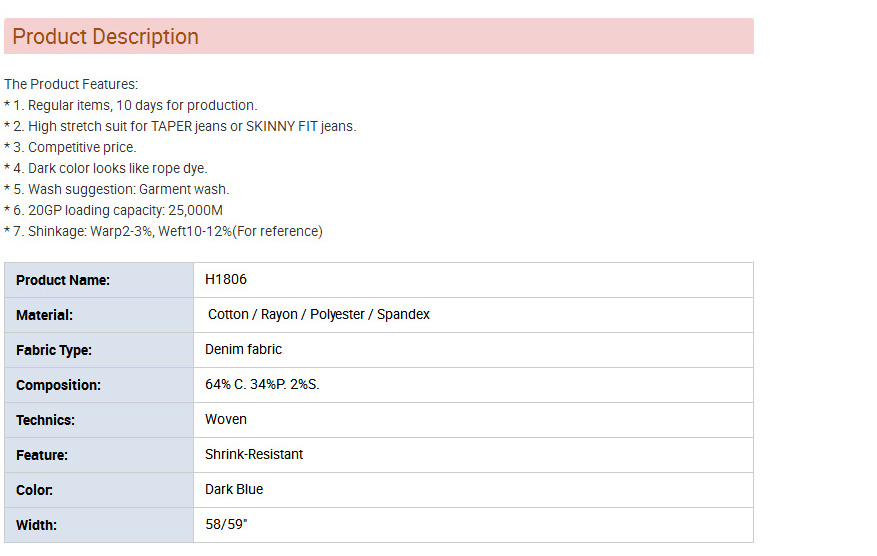Click the 'Wash suggestion: Garment wash' line
This screenshot has width=877, height=556.
(x=117, y=189)
